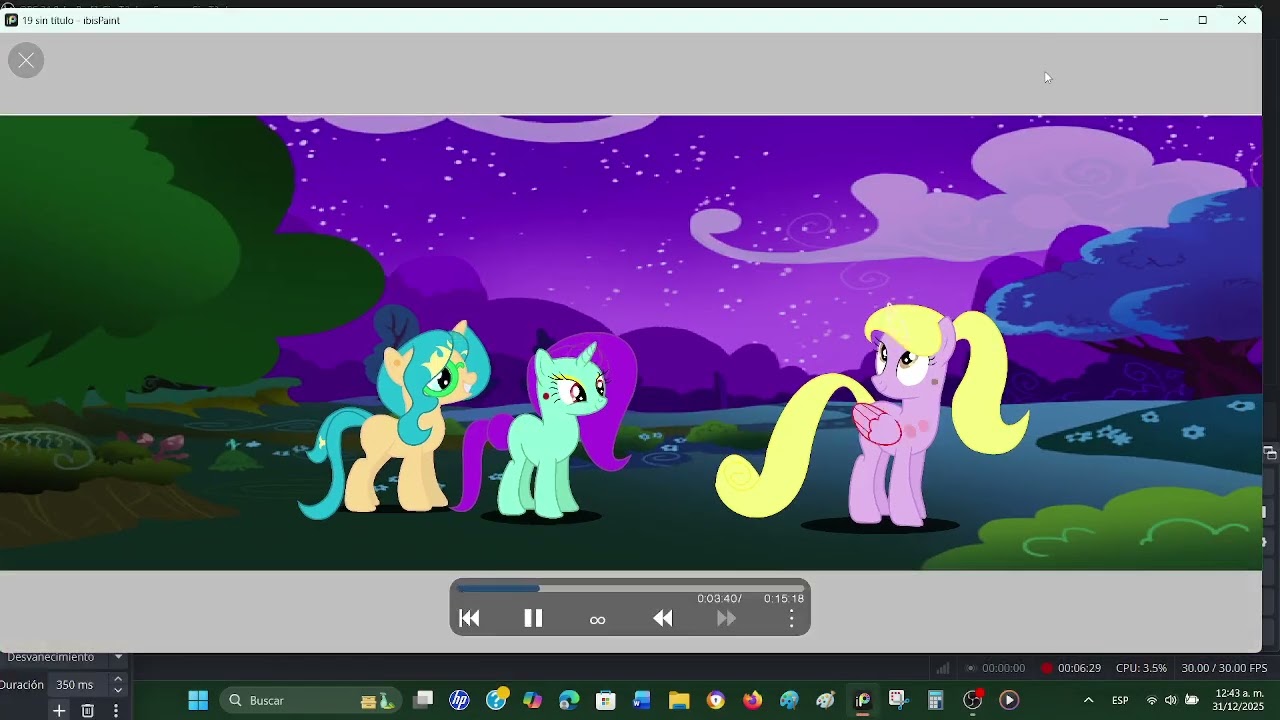
Task: Open the Windows Start menu
Action: coord(198,700)
